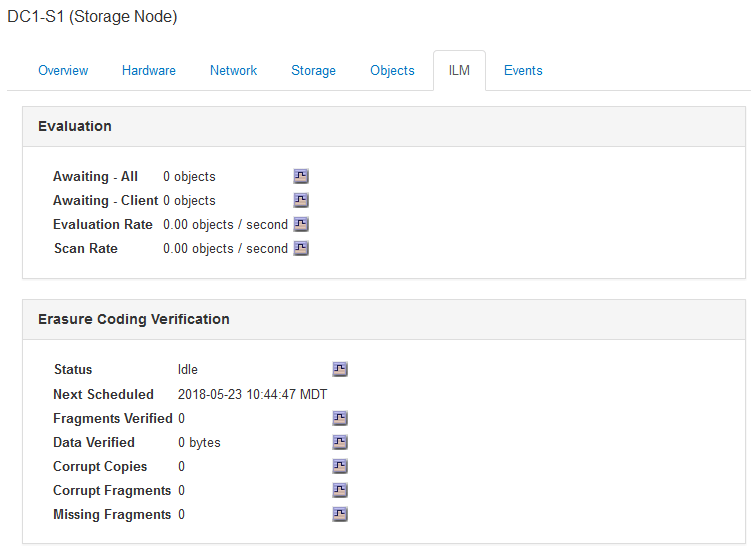Go to the Network tab
The width and height of the screenshot is (751, 550).
(x=234, y=71)
